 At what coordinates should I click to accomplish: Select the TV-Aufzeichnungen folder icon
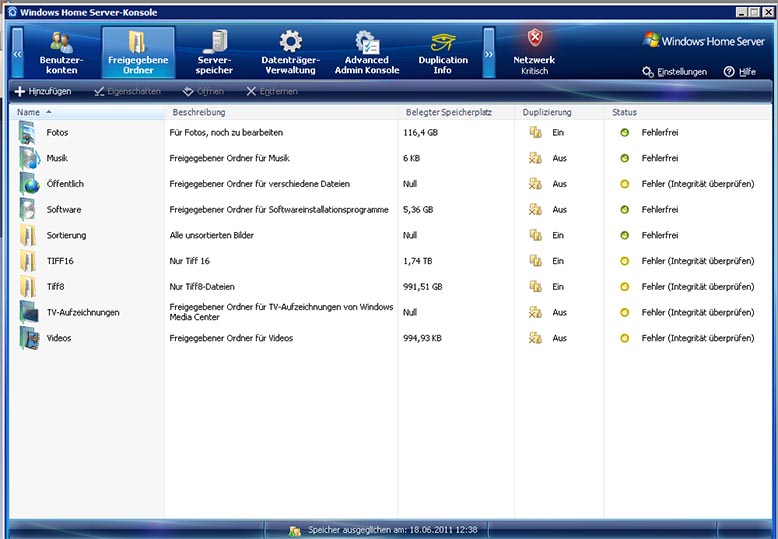coord(28,312)
